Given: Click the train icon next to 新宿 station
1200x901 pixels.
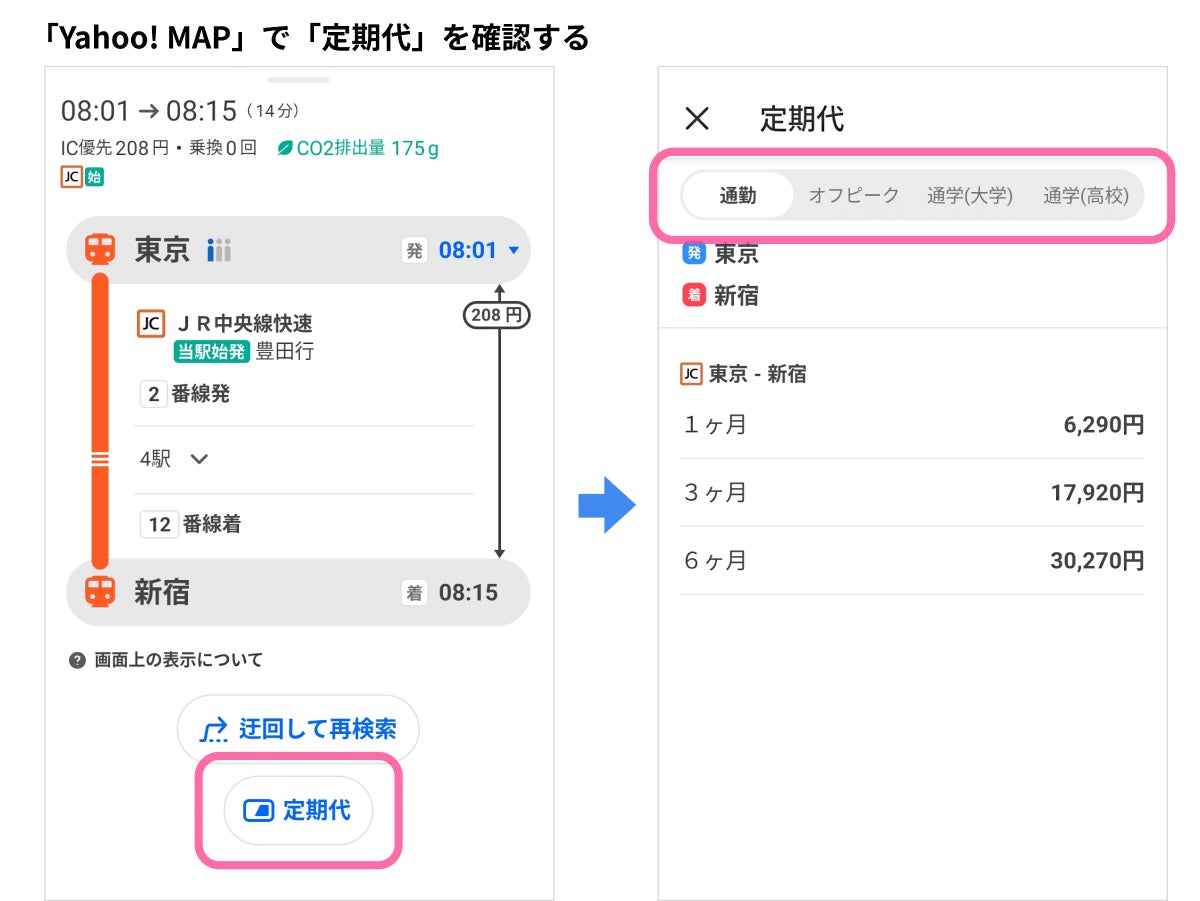Looking at the screenshot, I should pyautogui.click(x=99, y=592).
